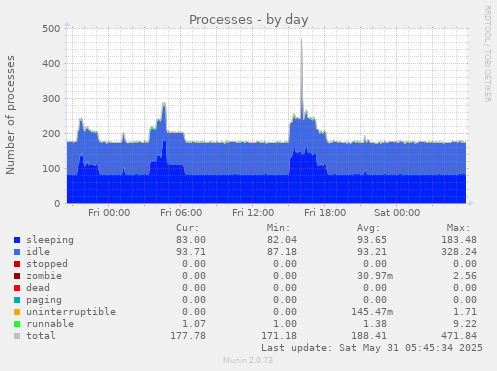Click total max value 471.84
The image size is (497, 371).
point(459,336)
